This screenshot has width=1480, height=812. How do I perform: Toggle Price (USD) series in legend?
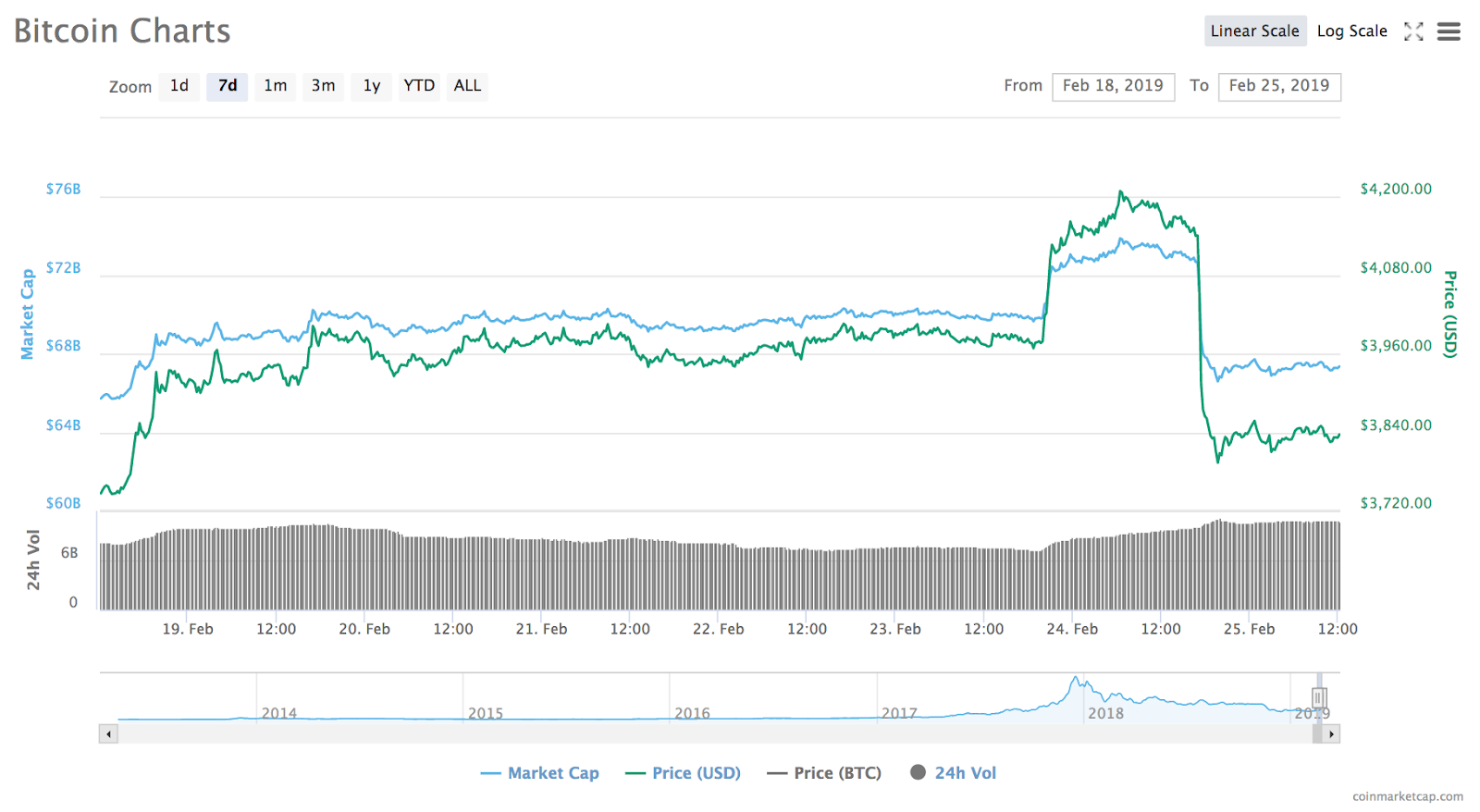[684, 773]
